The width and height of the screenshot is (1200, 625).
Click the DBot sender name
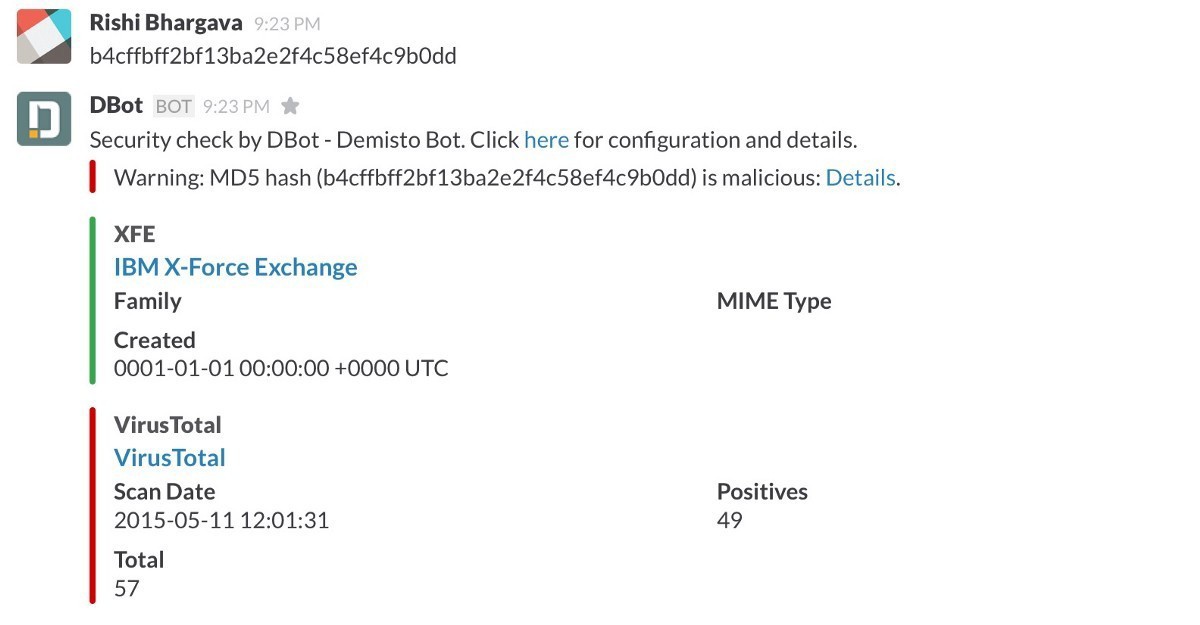click(x=116, y=105)
